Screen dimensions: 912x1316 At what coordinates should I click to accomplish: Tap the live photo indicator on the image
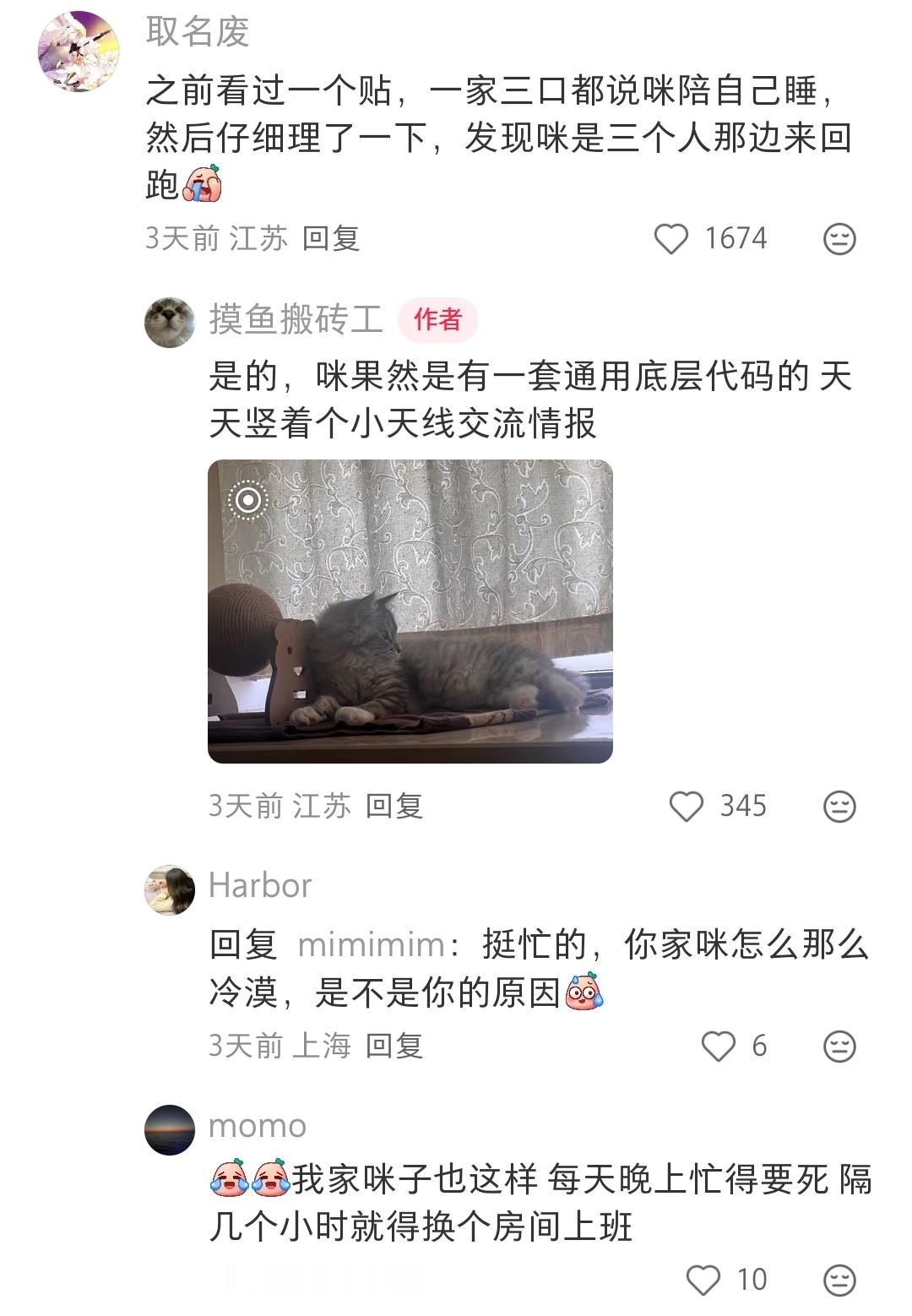click(247, 499)
